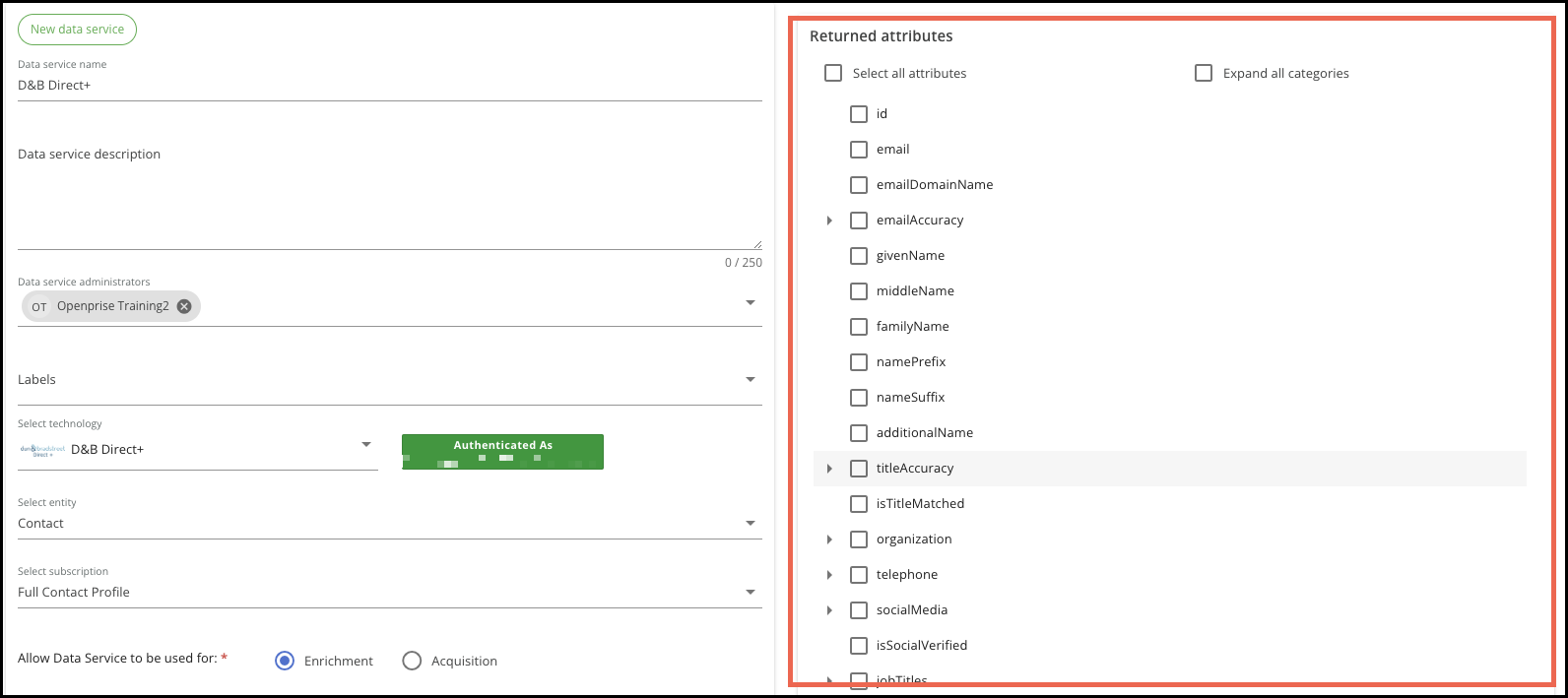The image size is (1568, 698).
Task: Click the OT avatar in administrator chip
Action: (x=39, y=306)
